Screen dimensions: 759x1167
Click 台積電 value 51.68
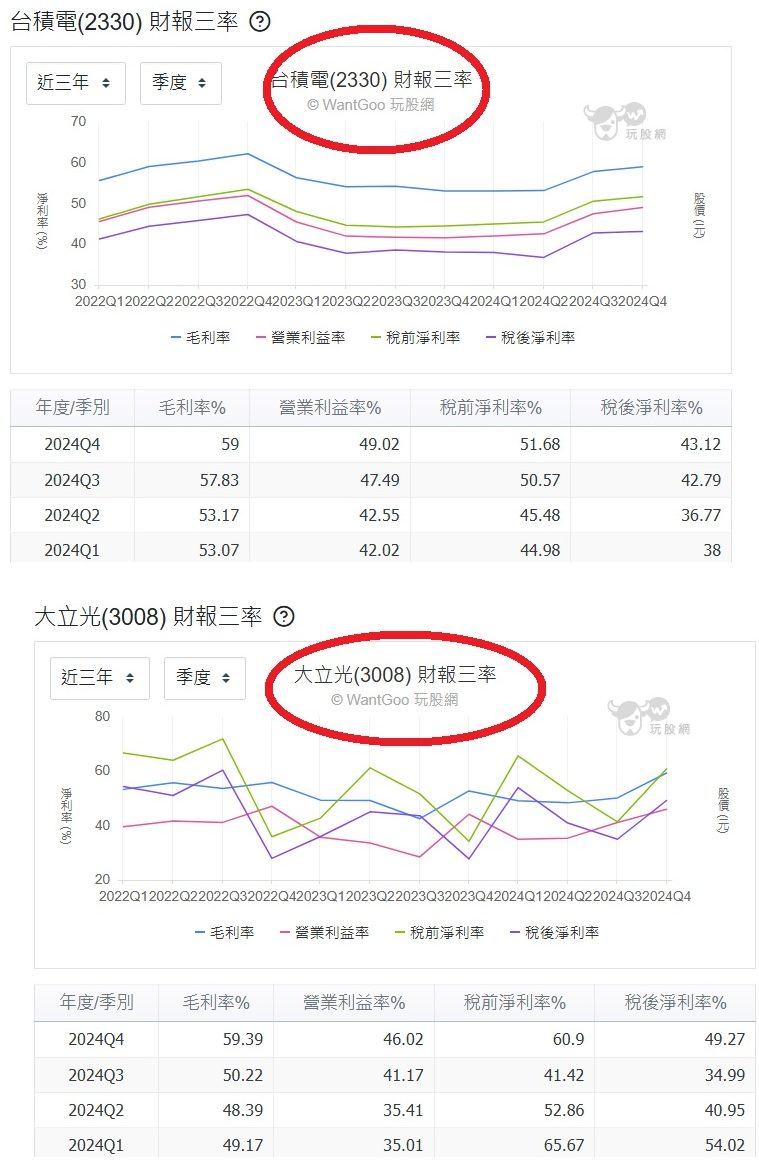coord(540,444)
